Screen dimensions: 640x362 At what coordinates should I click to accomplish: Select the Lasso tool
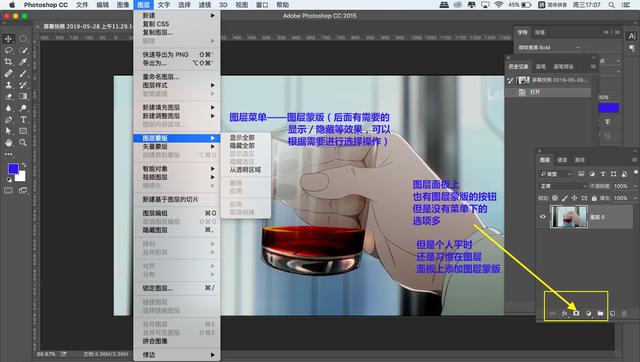coord(8,50)
